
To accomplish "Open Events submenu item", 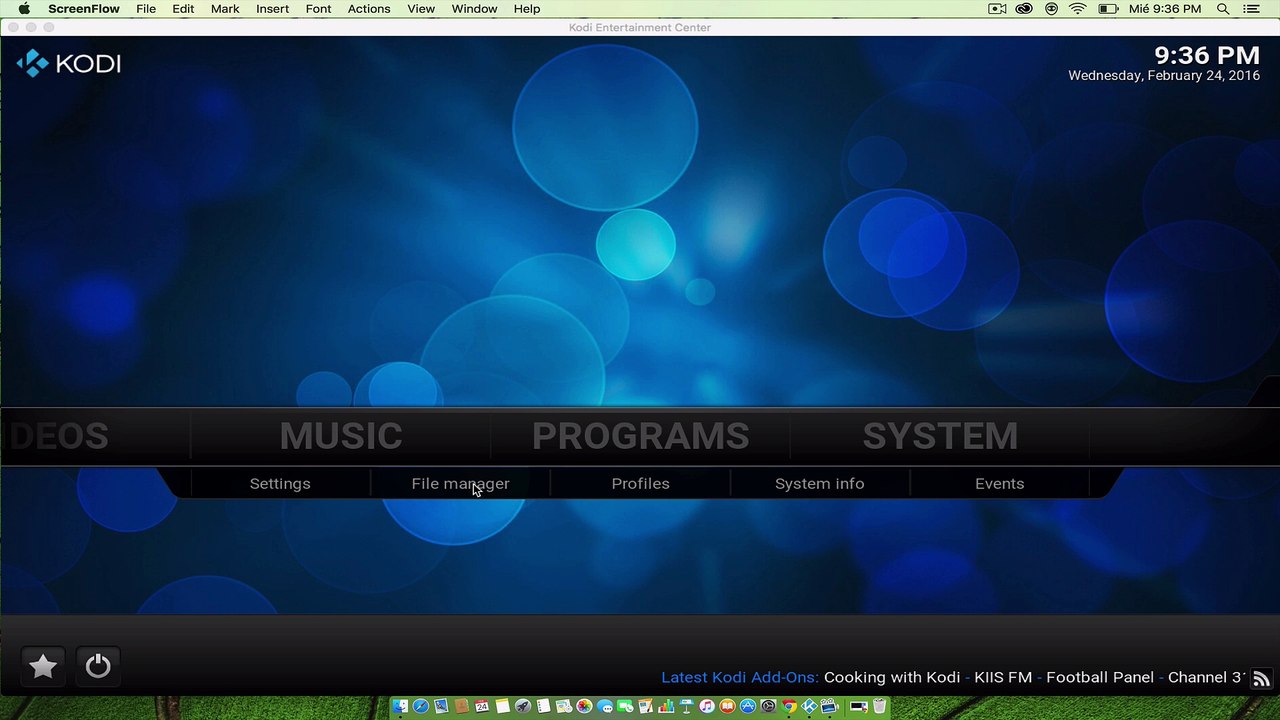I will 999,484.
